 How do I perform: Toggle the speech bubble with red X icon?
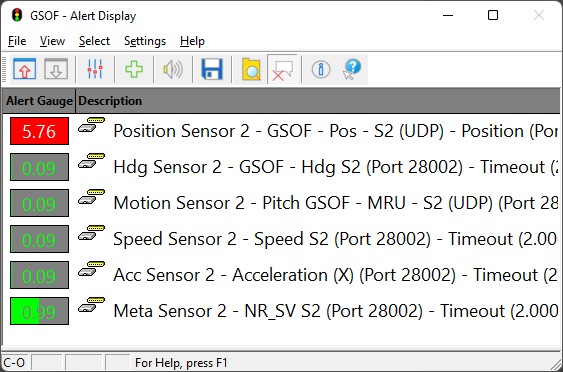click(282, 69)
